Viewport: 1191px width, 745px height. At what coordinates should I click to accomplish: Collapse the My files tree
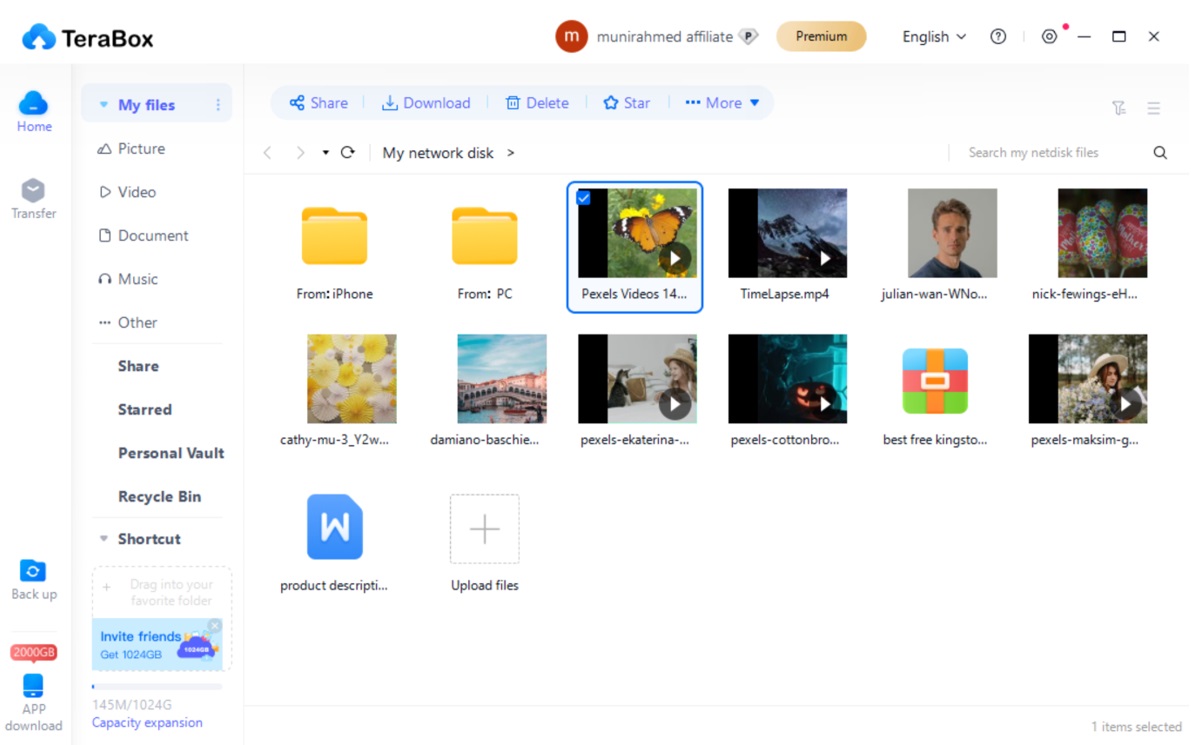tap(104, 105)
